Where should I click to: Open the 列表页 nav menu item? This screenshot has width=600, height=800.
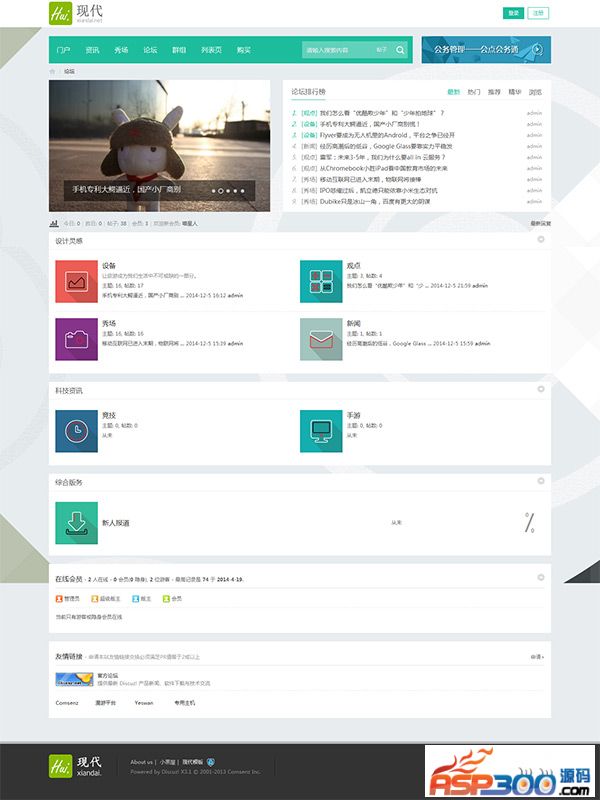click(x=211, y=50)
